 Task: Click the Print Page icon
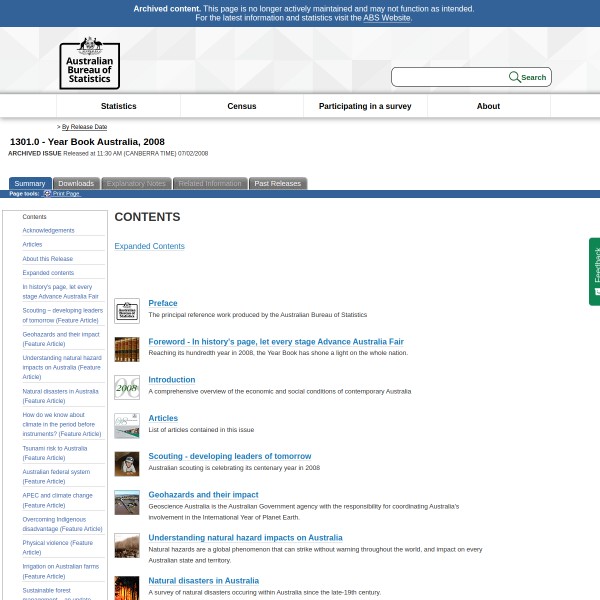(x=47, y=194)
